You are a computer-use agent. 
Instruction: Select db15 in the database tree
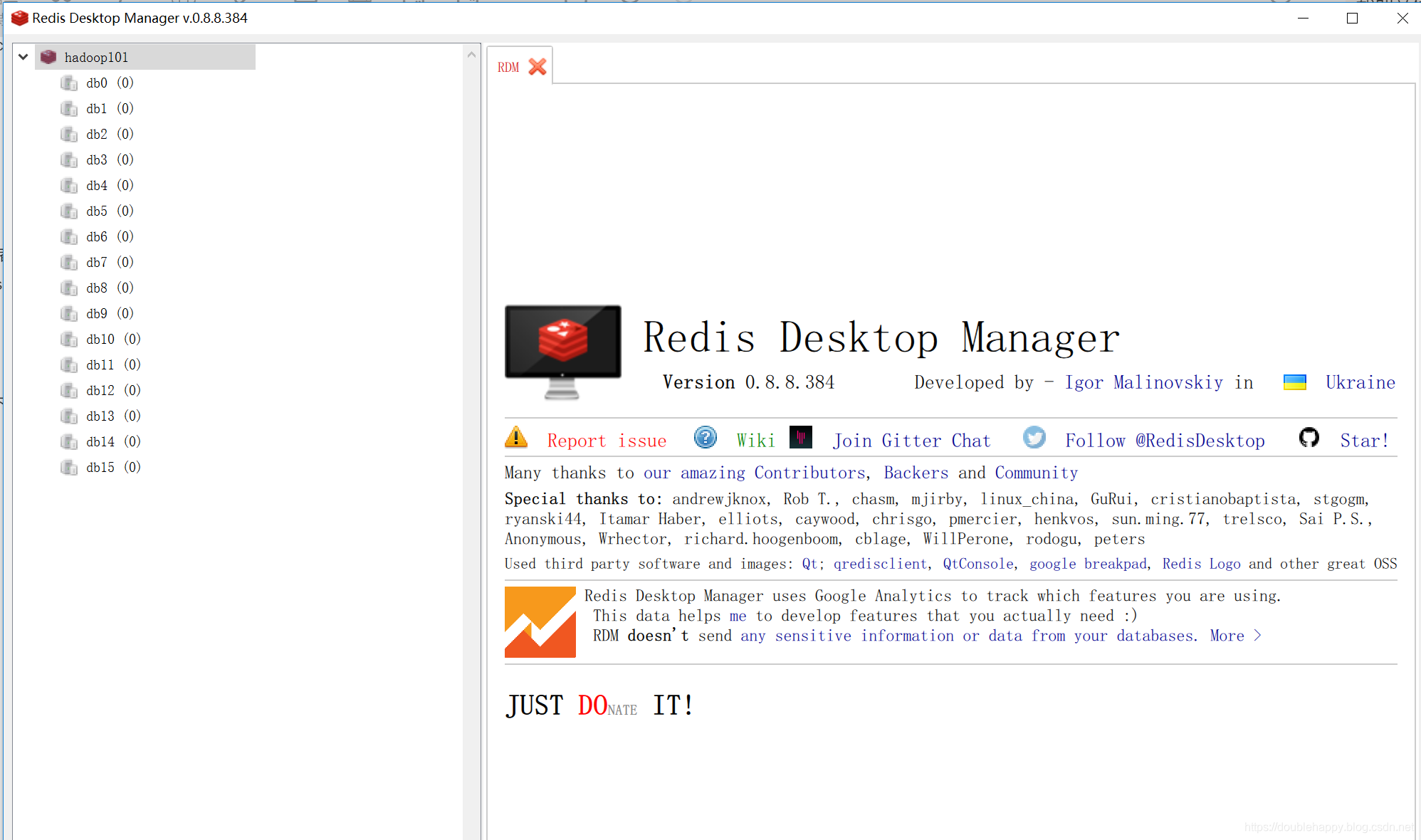click(100, 468)
